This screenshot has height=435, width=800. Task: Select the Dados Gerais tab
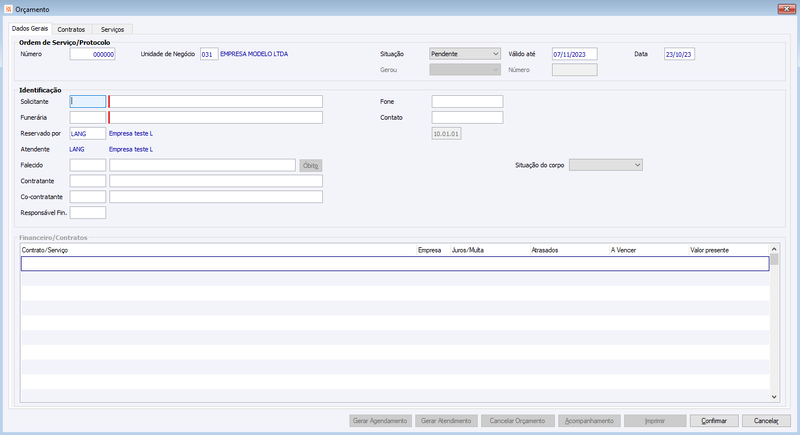[30, 29]
